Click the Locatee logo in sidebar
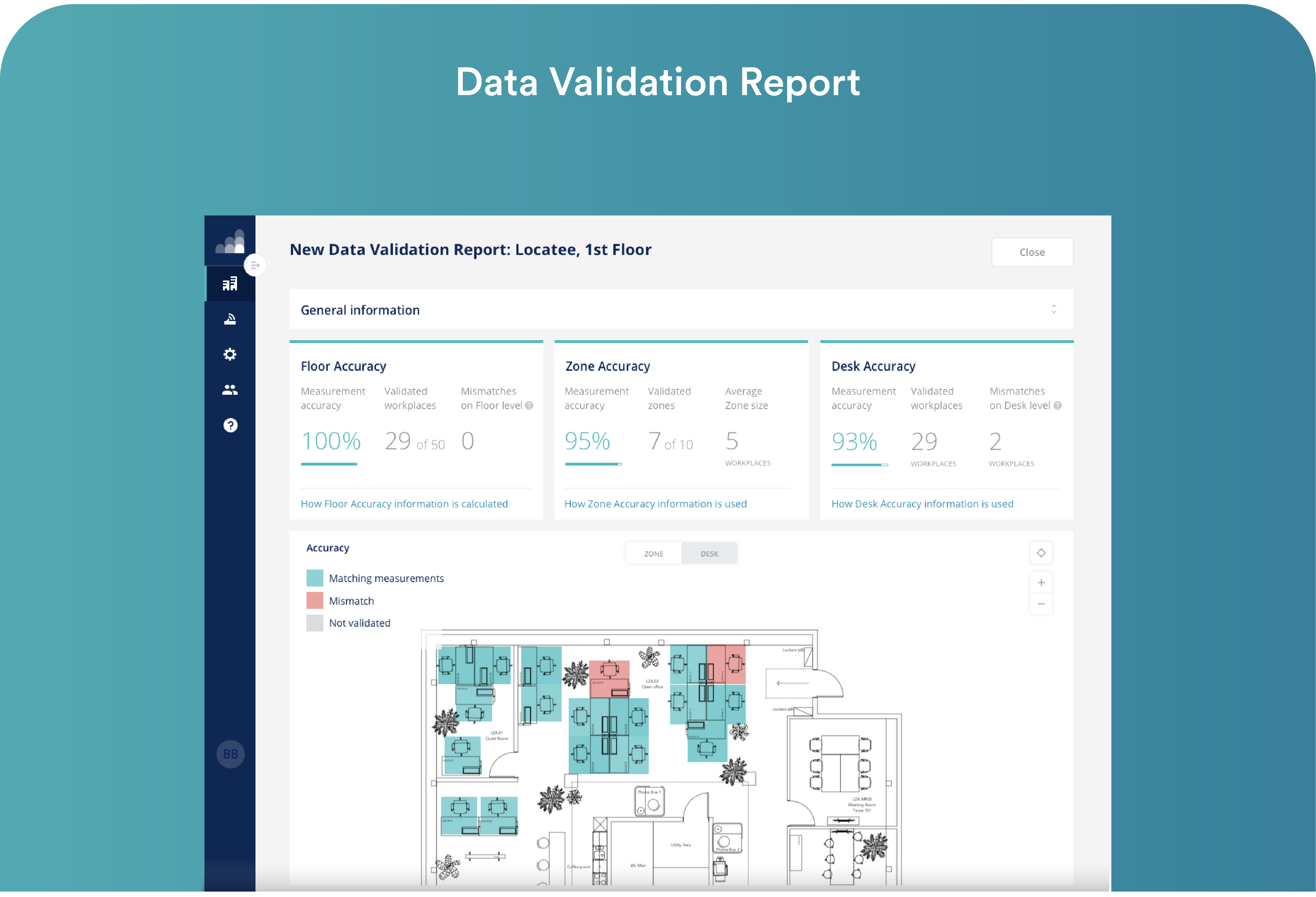 tap(230, 242)
